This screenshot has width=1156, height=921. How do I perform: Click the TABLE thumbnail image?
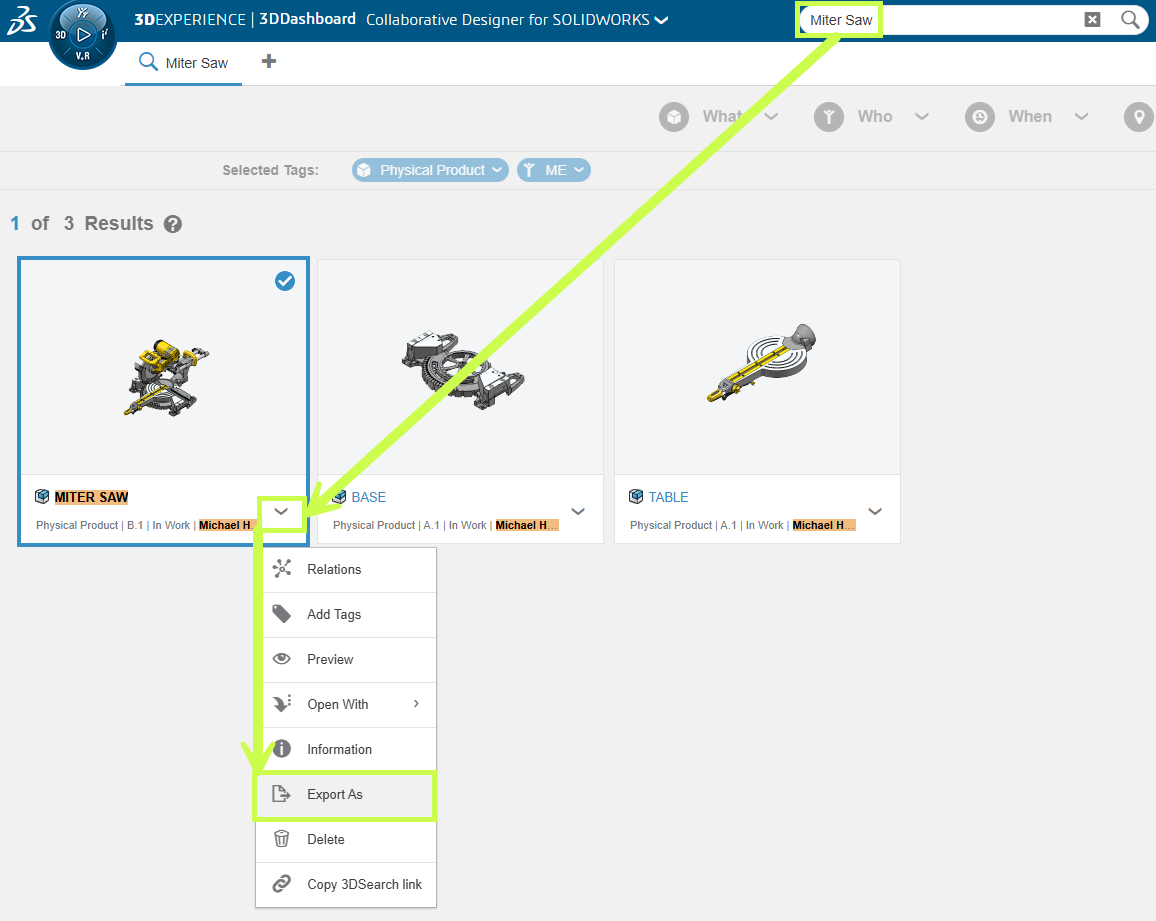point(757,367)
